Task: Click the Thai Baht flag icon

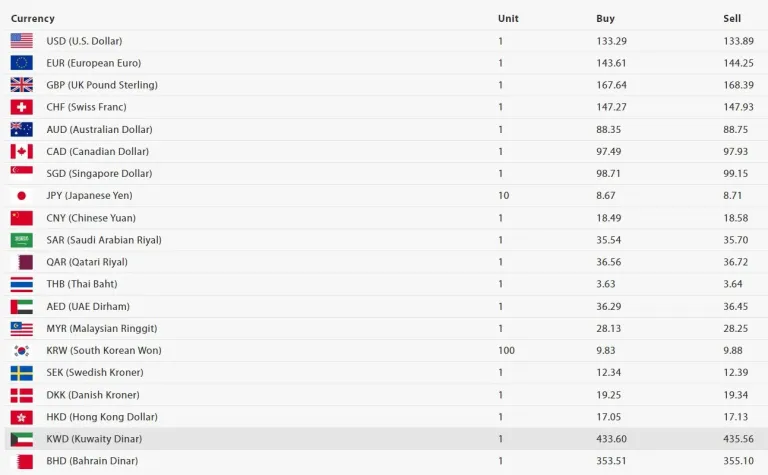Action: pyautogui.click(x=21, y=284)
